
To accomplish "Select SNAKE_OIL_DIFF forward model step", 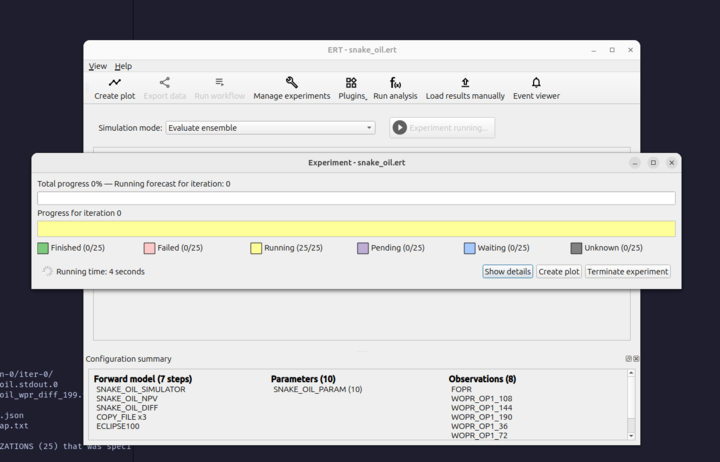I will click(127, 408).
